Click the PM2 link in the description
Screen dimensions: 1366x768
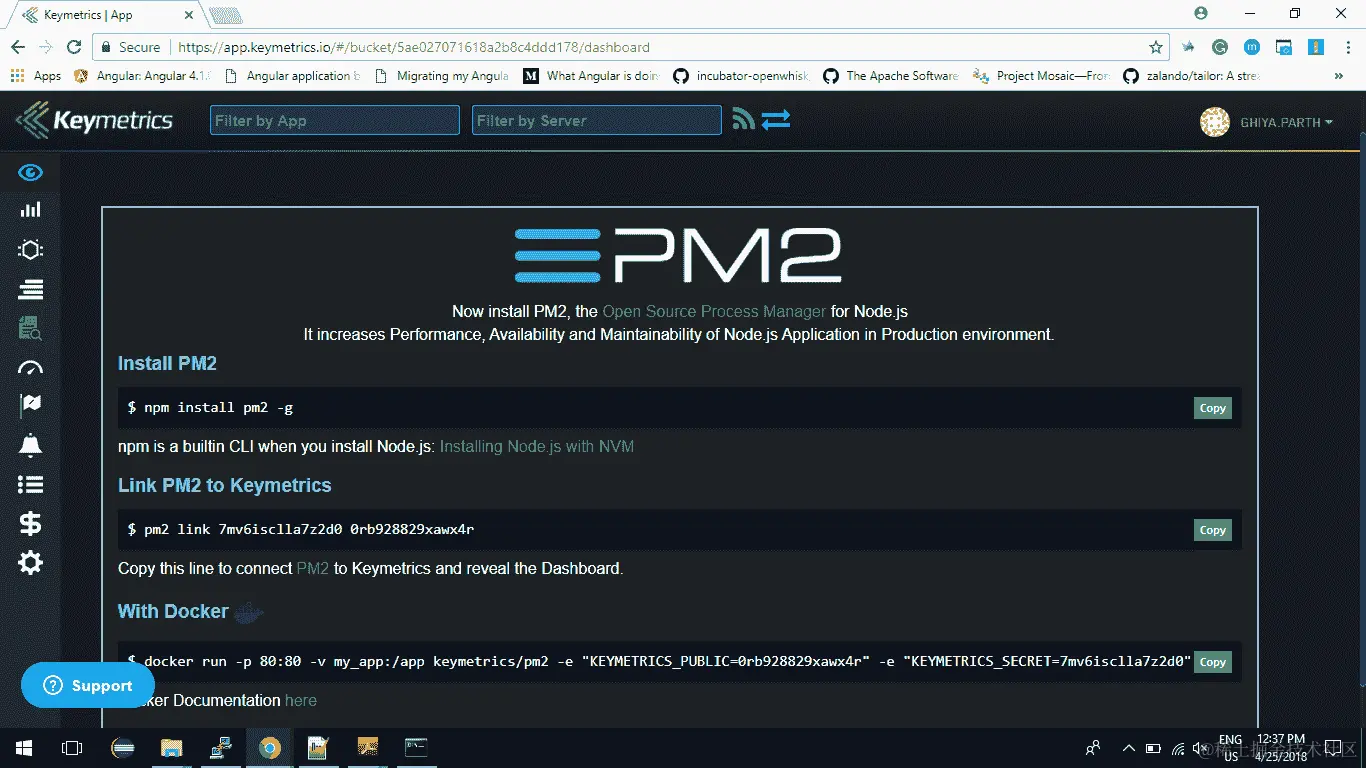click(313, 568)
